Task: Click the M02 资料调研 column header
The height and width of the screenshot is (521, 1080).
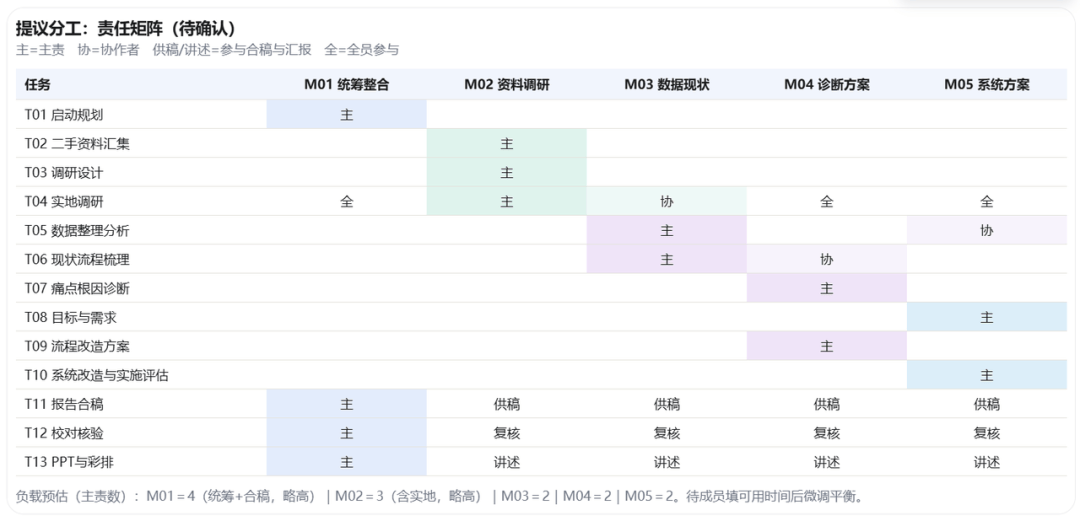Action: click(507, 85)
